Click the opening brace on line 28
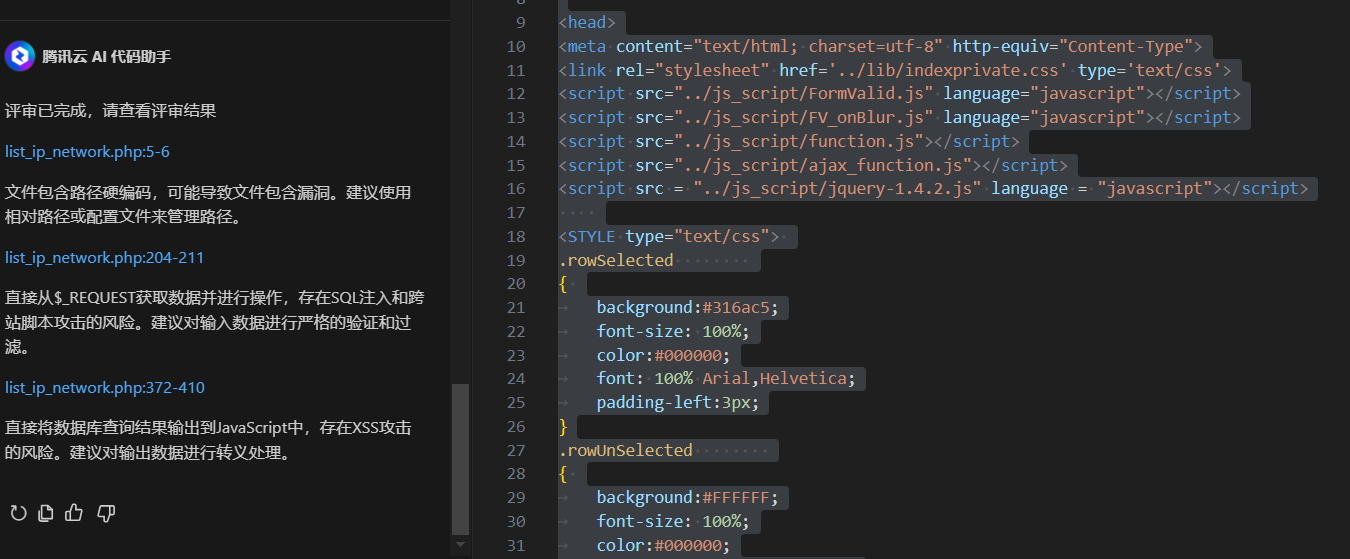 564,474
